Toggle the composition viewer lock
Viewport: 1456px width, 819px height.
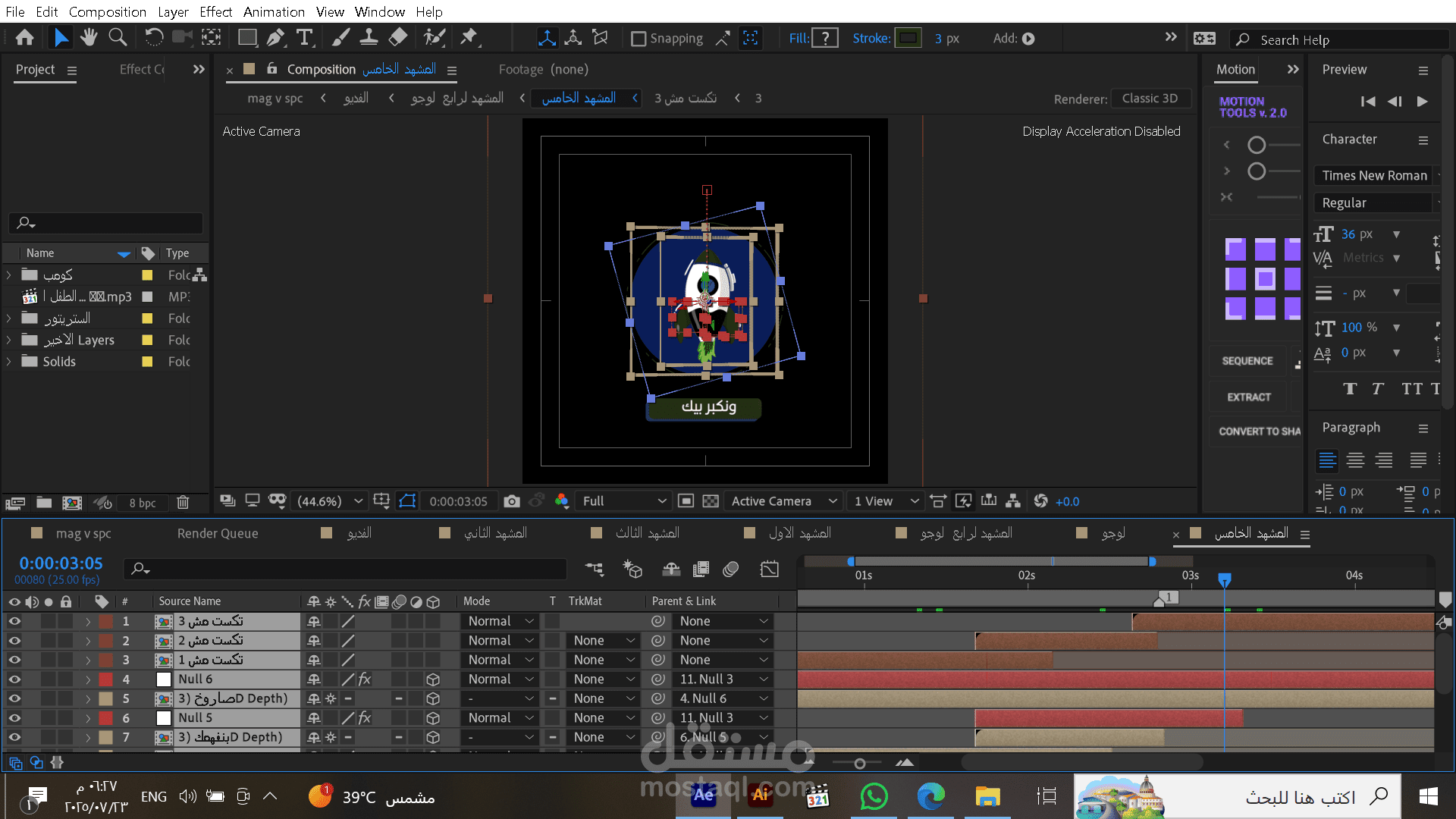click(x=271, y=69)
